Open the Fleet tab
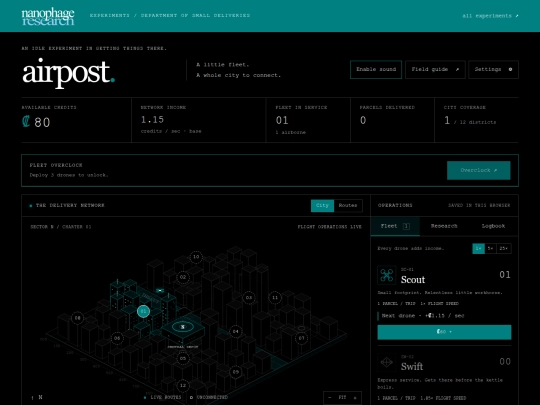540x405 pixels. (x=395, y=226)
